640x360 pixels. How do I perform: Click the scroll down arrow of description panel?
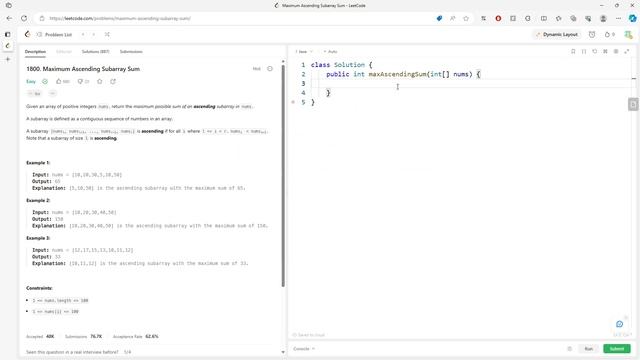[283, 352]
